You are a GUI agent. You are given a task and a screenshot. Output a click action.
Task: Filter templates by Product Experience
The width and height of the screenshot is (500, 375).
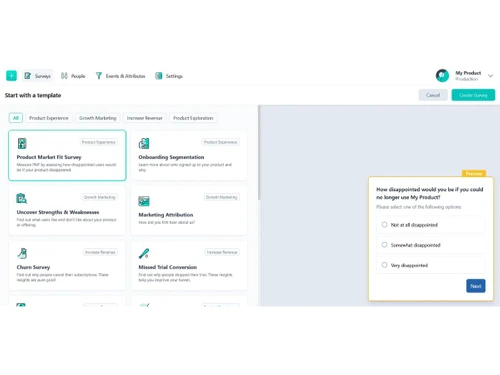(49, 118)
